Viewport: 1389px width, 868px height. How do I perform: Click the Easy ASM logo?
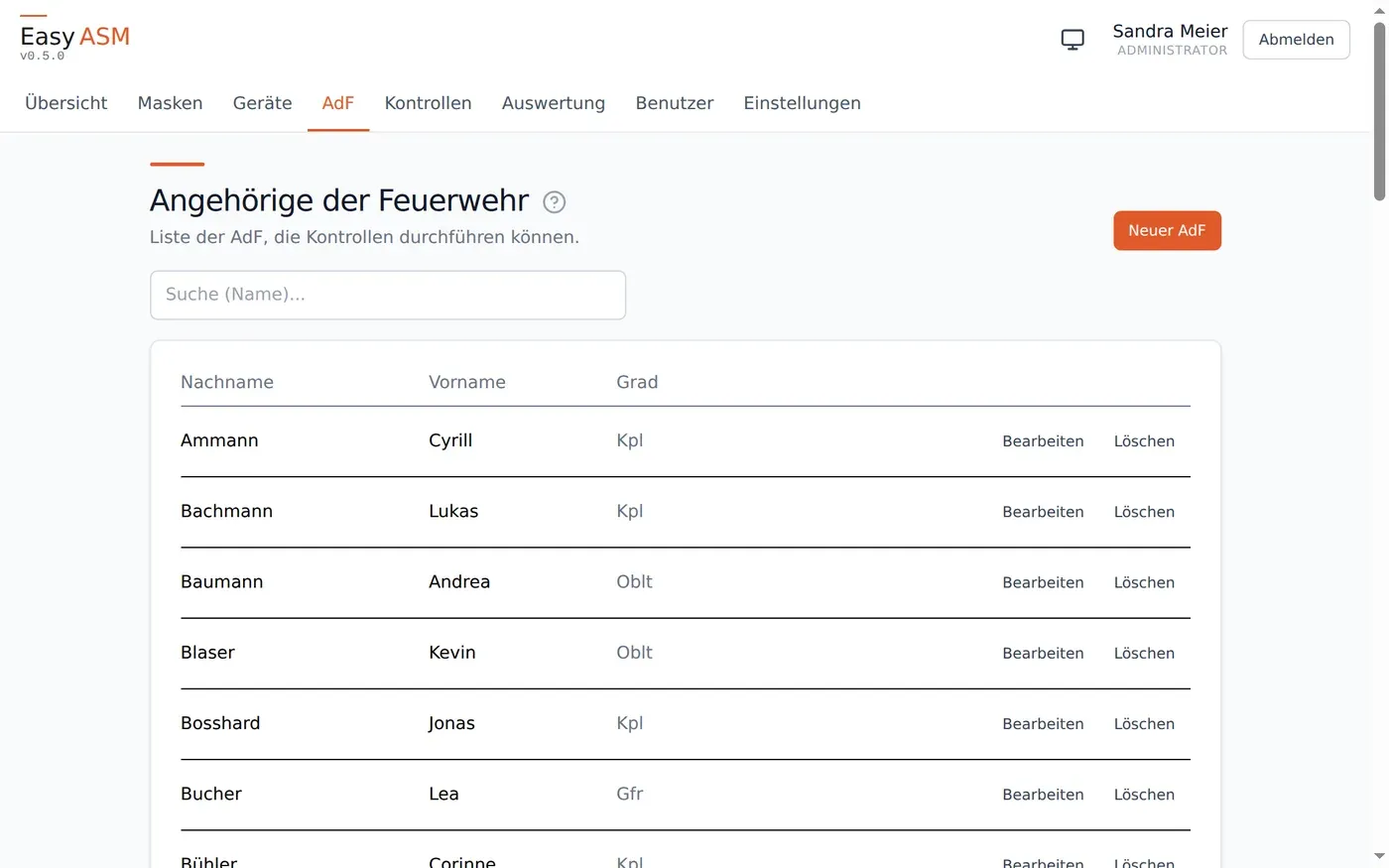pos(74,39)
